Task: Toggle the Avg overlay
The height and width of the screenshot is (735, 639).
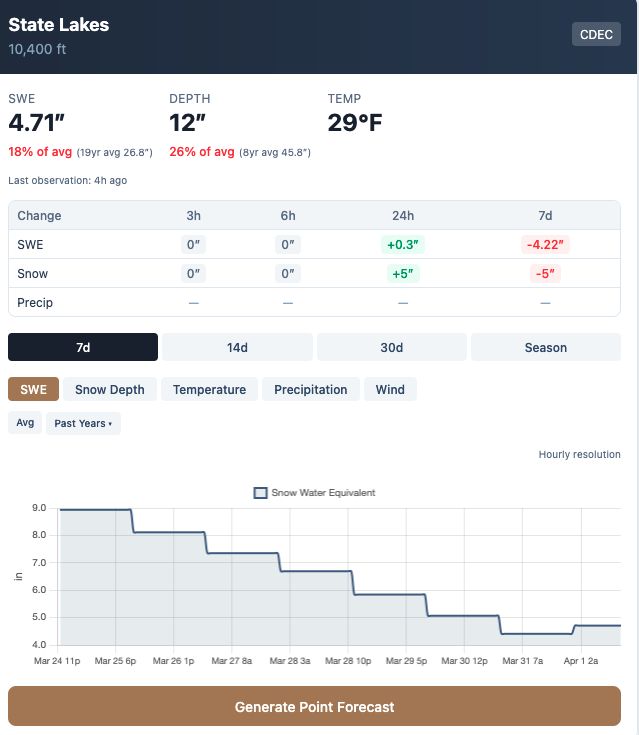Action: coord(25,423)
